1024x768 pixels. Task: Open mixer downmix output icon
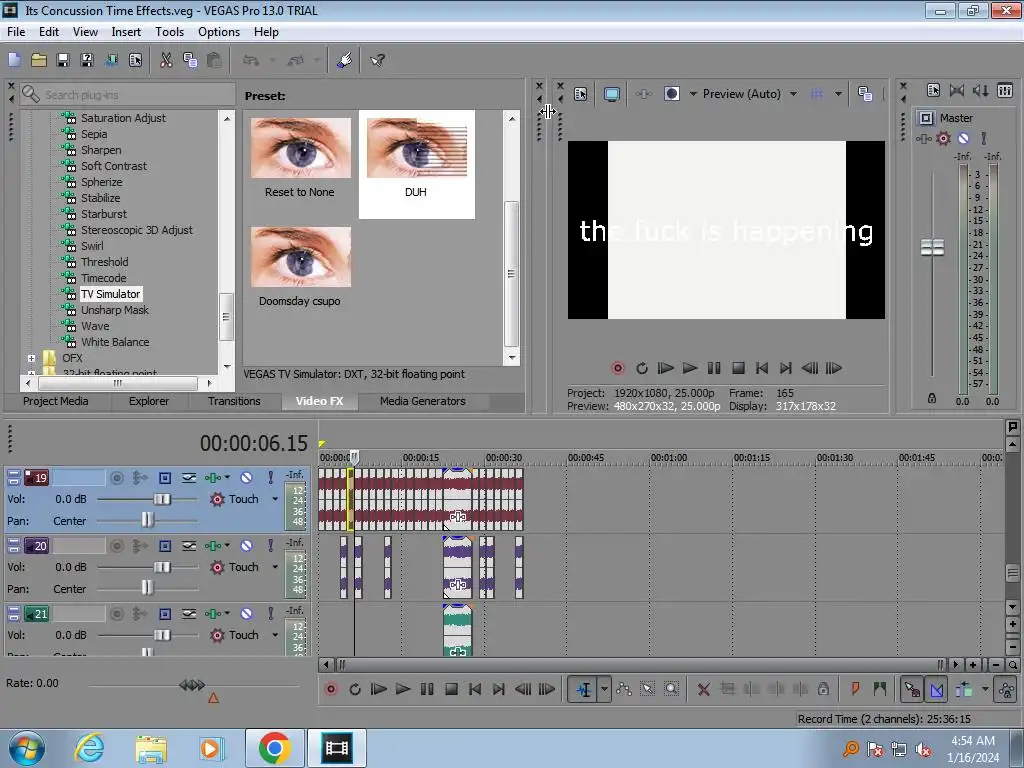point(957,91)
